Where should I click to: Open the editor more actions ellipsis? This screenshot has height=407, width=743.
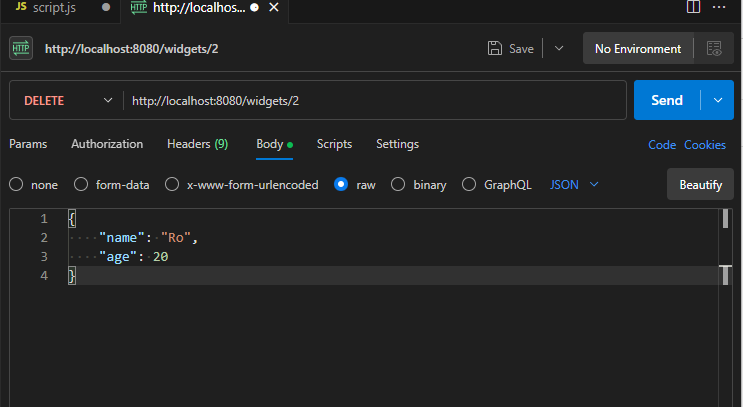click(x=720, y=8)
